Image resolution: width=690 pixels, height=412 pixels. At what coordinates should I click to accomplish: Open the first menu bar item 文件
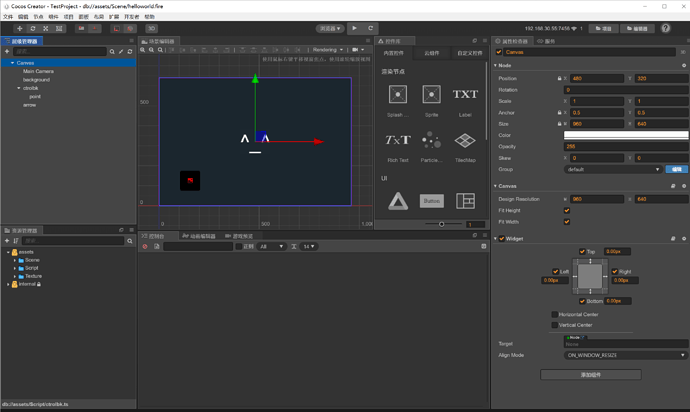tap(8, 17)
